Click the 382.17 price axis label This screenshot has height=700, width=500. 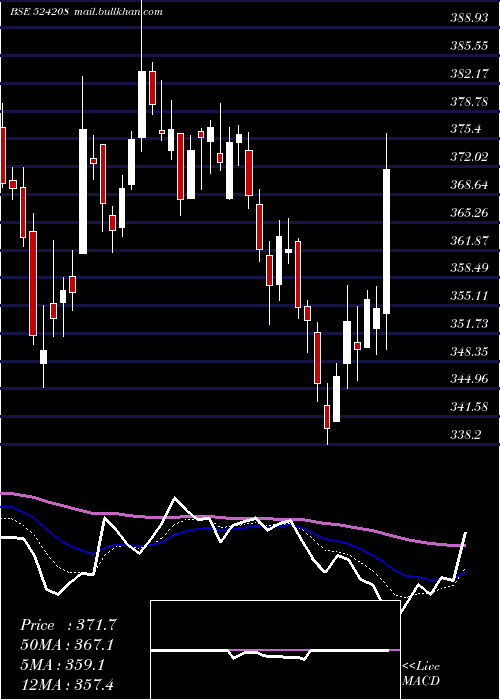(470, 74)
